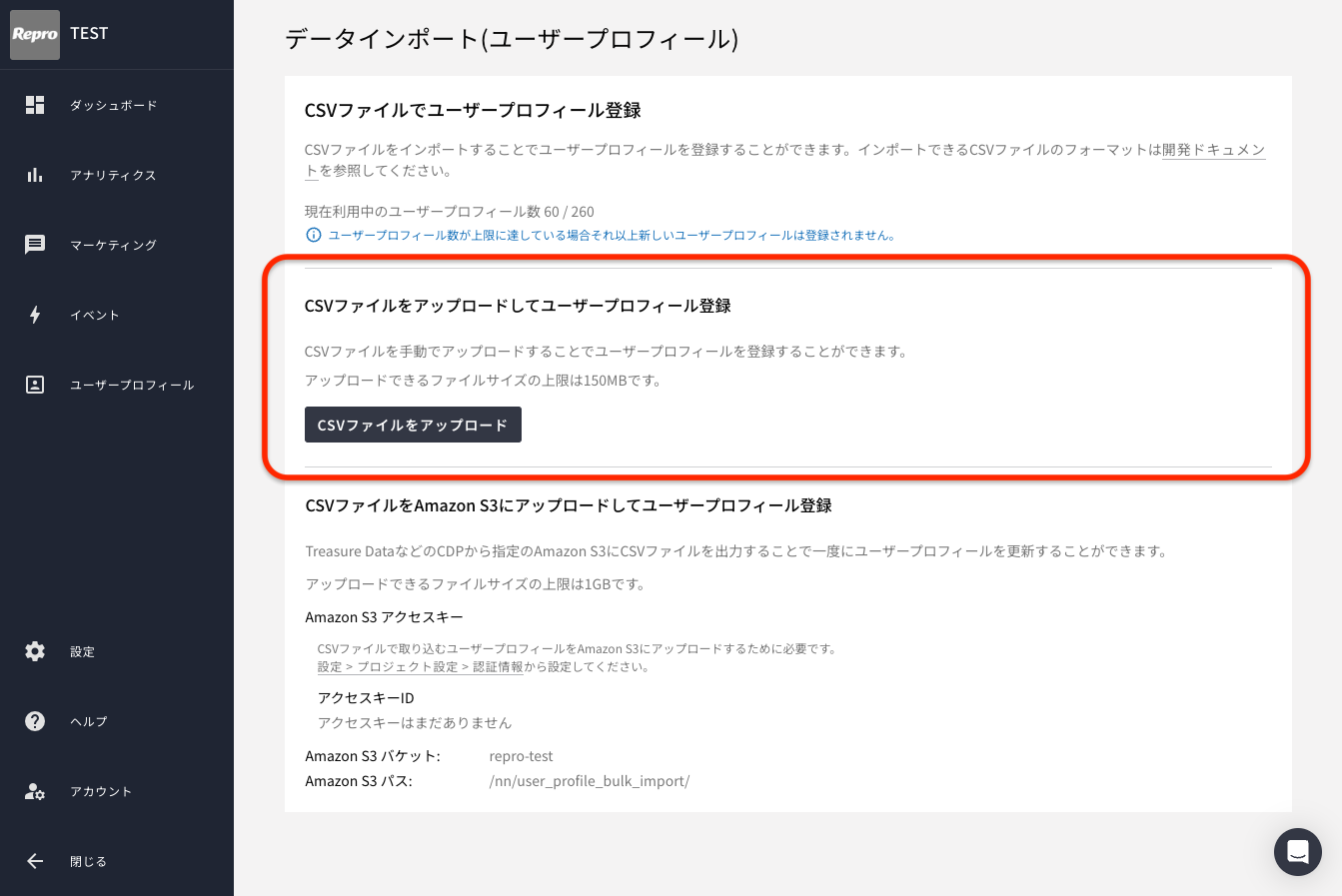
Task: Click the 150MB upload limit sentence
Action: click(x=483, y=381)
